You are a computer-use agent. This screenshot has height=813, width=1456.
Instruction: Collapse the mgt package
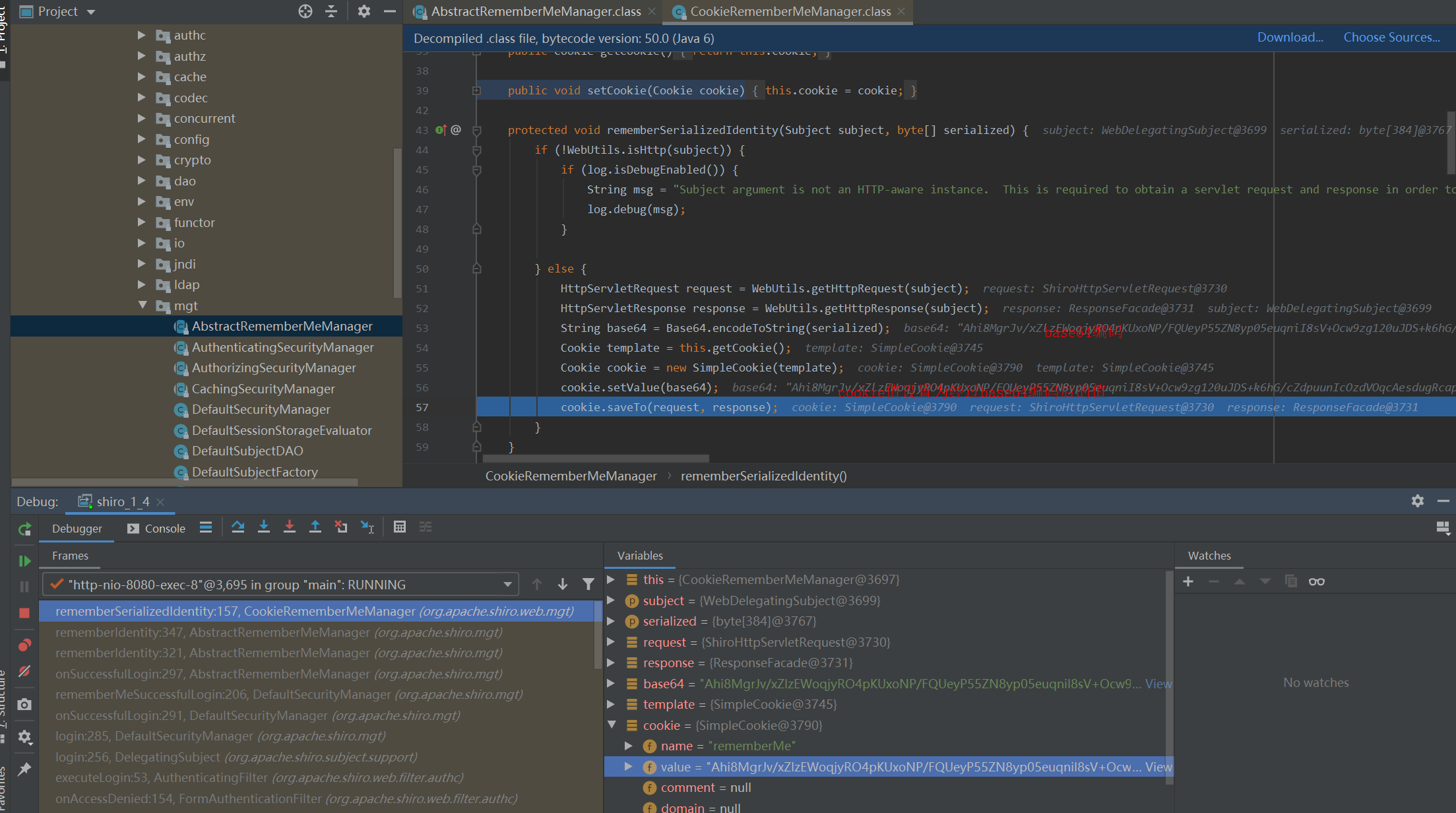tap(142, 306)
